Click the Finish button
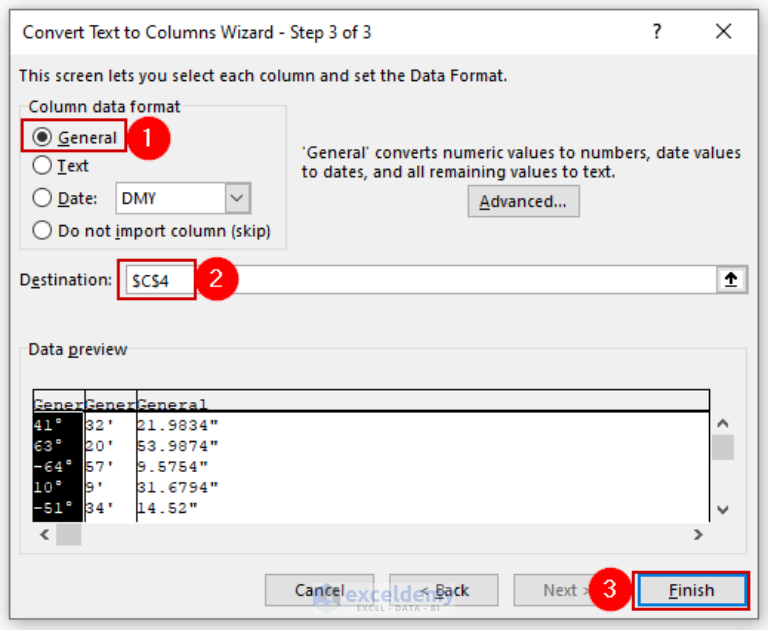This screenshot has width=768, height=630. tap(691, 590)
